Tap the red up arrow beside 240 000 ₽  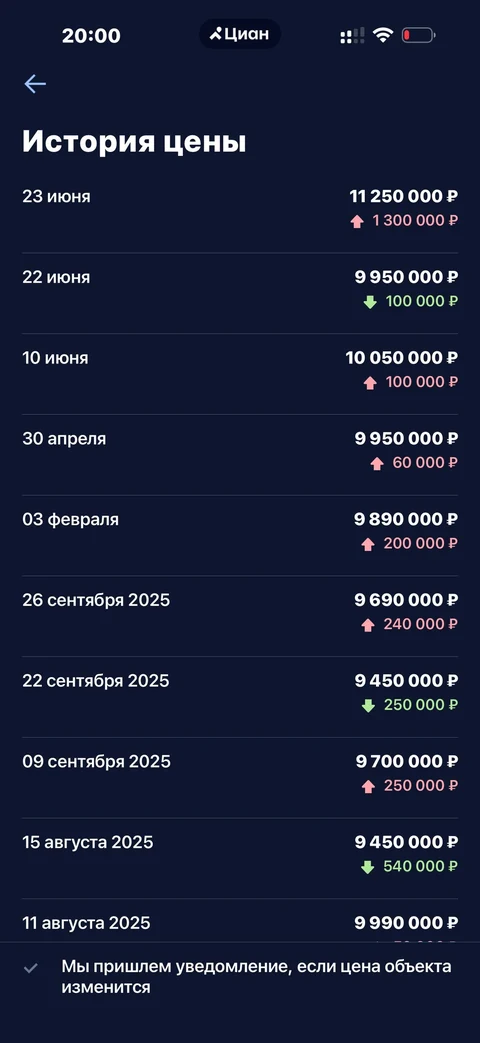pyautogui.click(x=368, y=625)
